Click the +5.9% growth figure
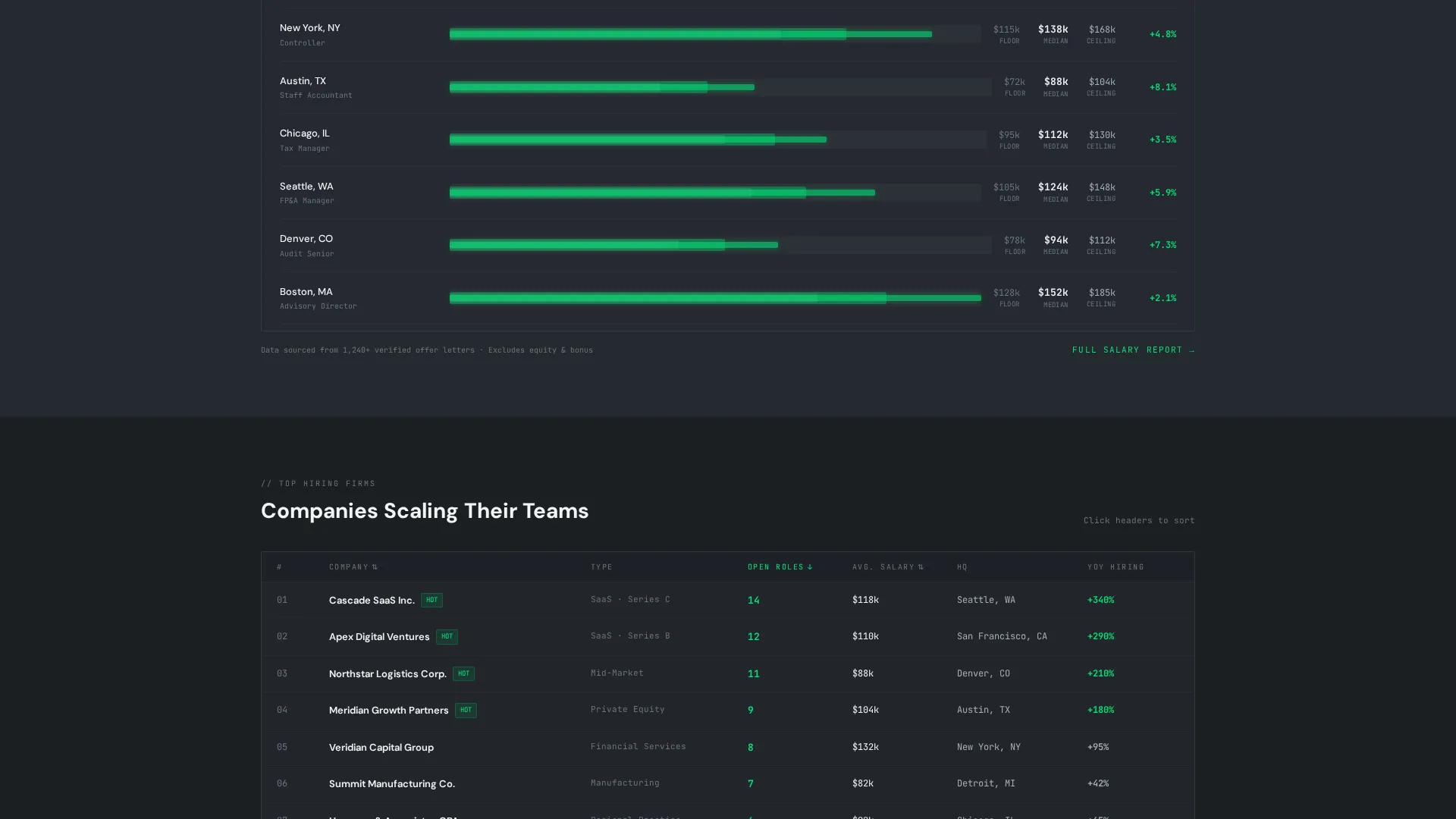 click(x=1163, y=193)
